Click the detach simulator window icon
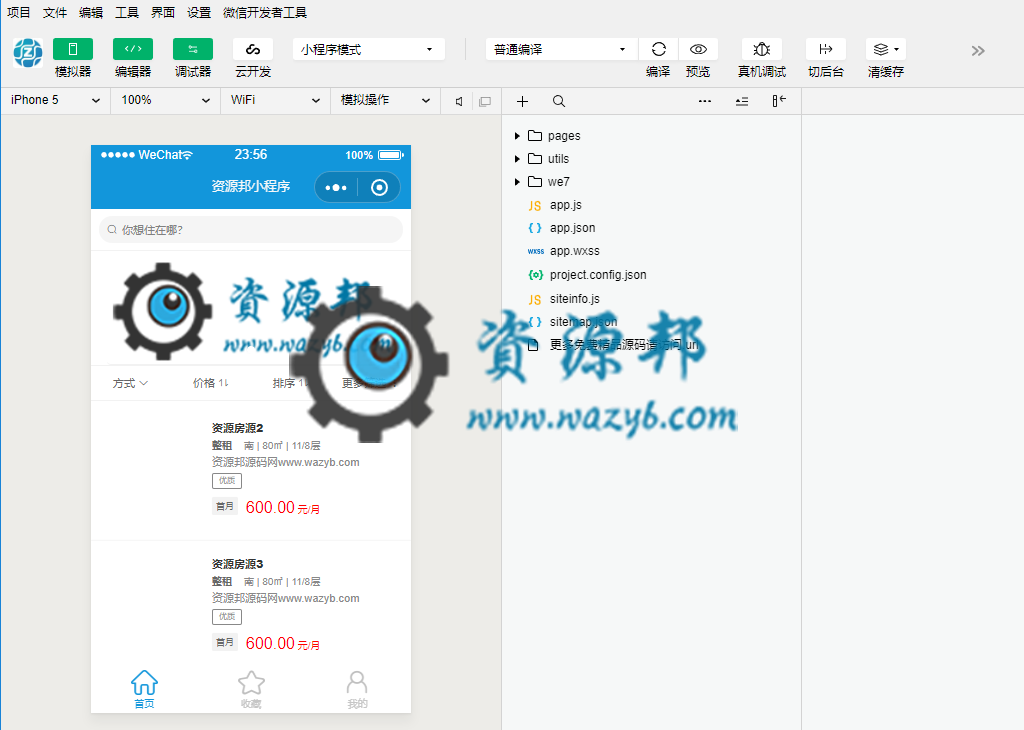 pyautogui.click(x=485, y=101)
